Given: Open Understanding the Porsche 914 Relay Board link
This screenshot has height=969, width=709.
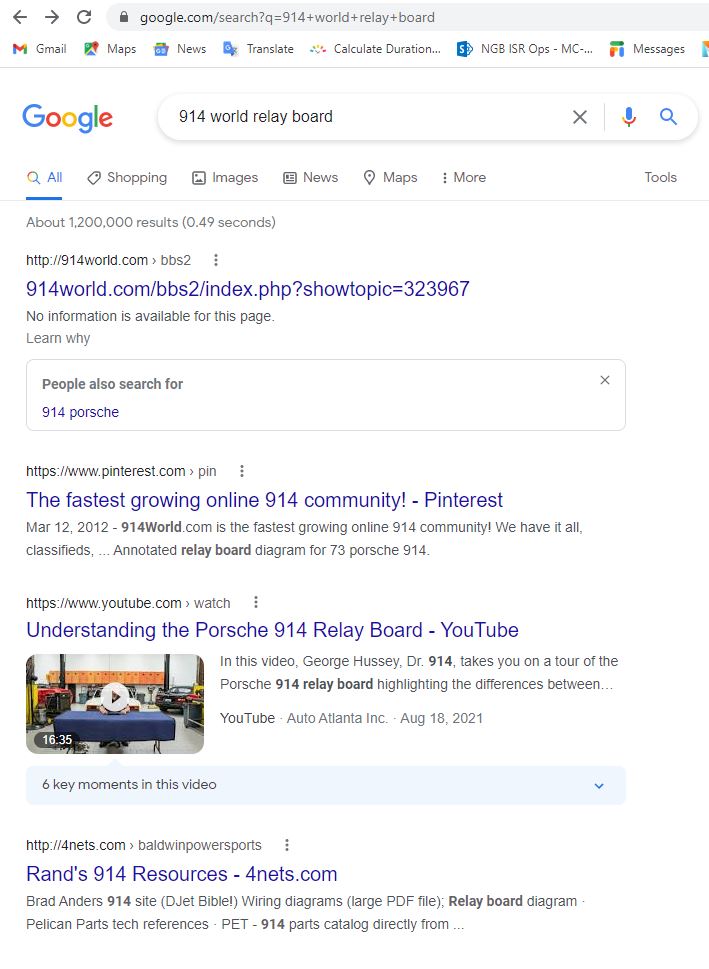Looking at the screenshot, I should pos(272,630).
